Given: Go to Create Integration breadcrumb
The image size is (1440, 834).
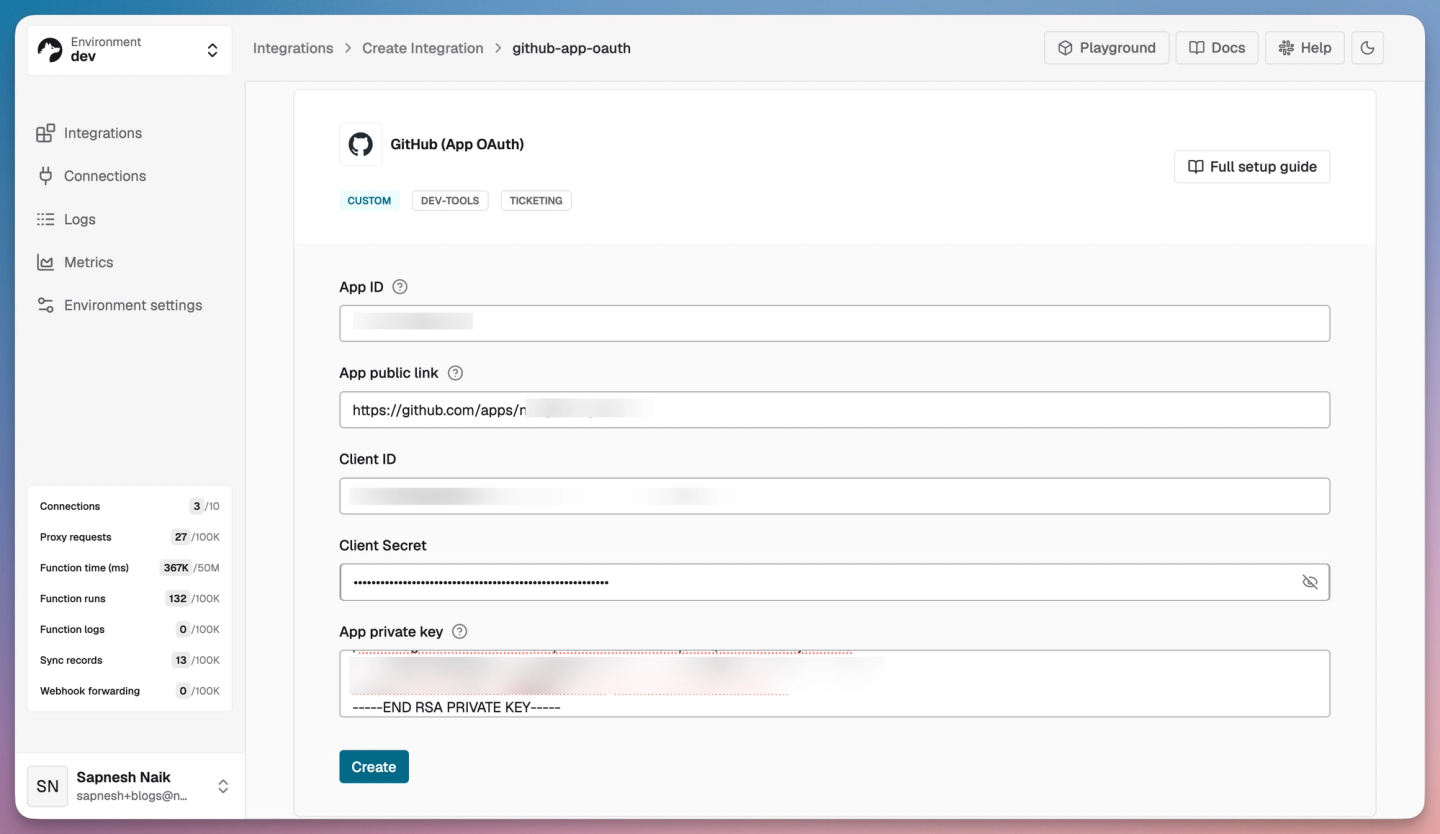Looking at the screenshot, I should click(422, 48).
